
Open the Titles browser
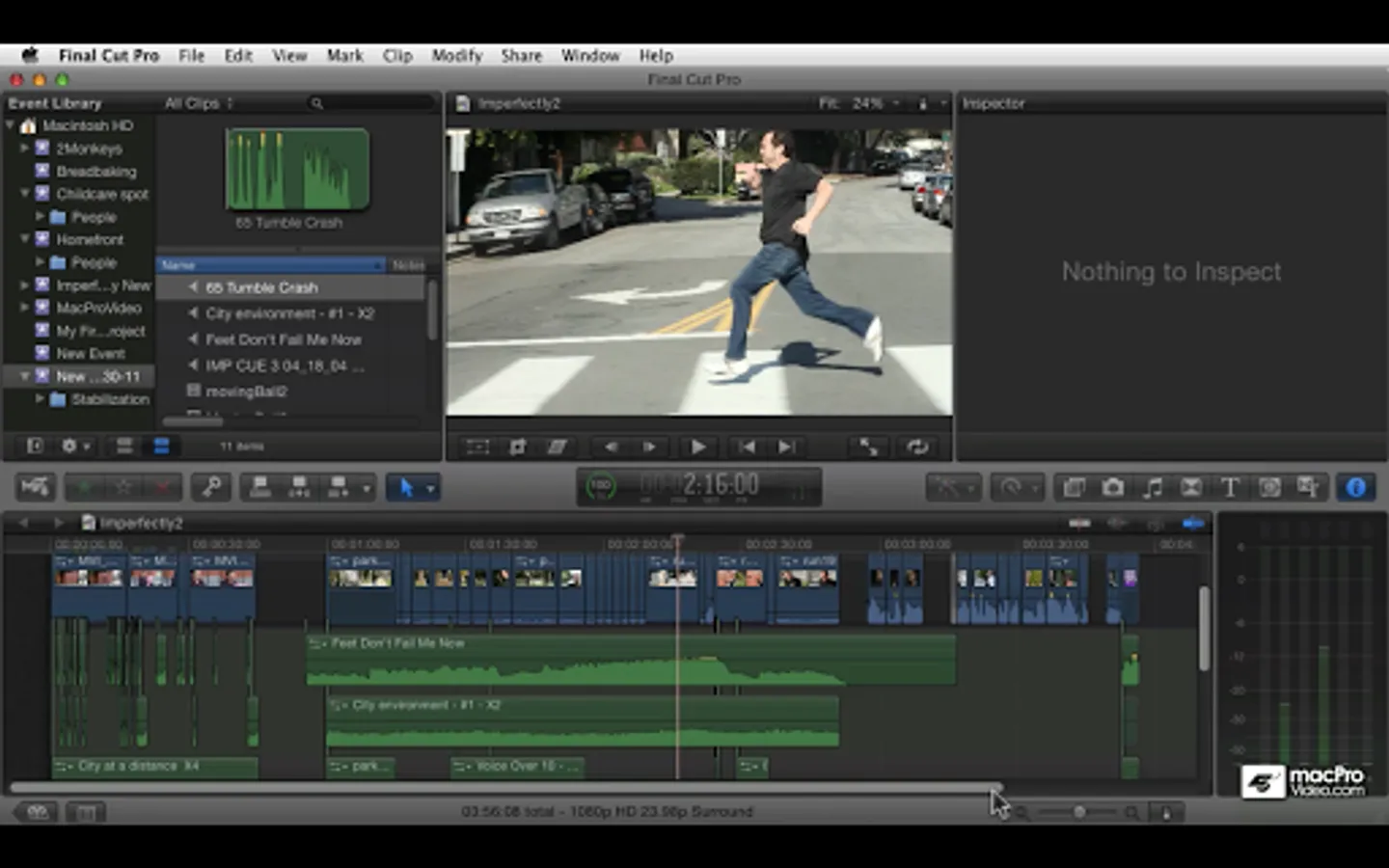click(1230, 488)
